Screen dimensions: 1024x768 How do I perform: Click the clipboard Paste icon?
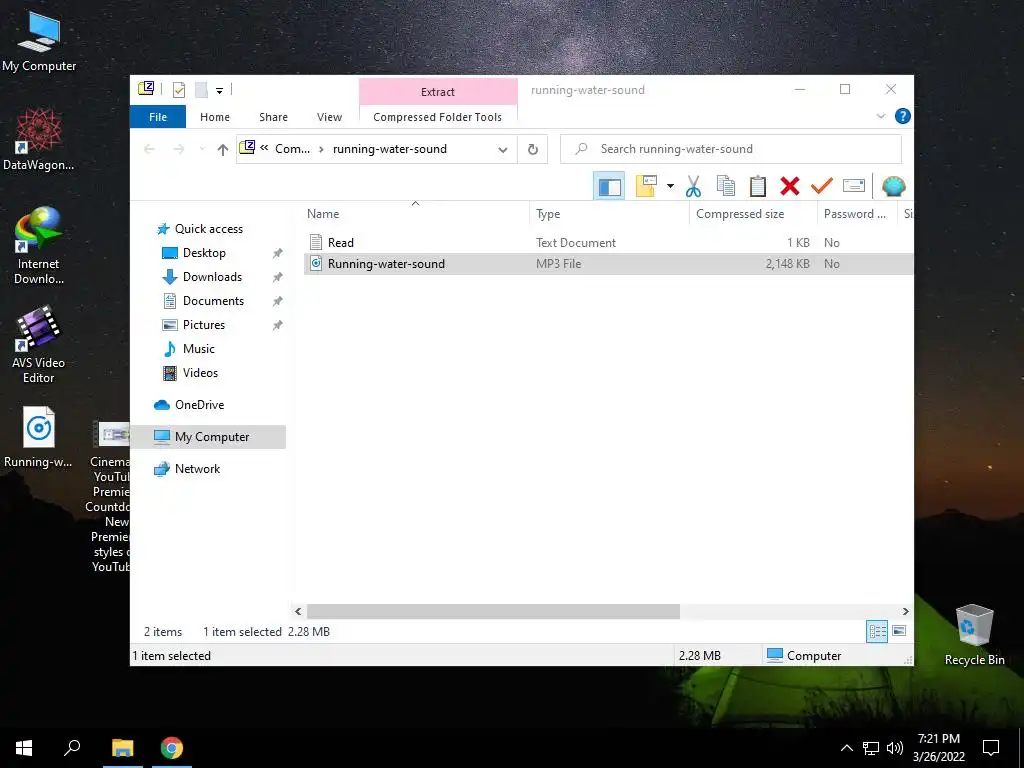758,186
